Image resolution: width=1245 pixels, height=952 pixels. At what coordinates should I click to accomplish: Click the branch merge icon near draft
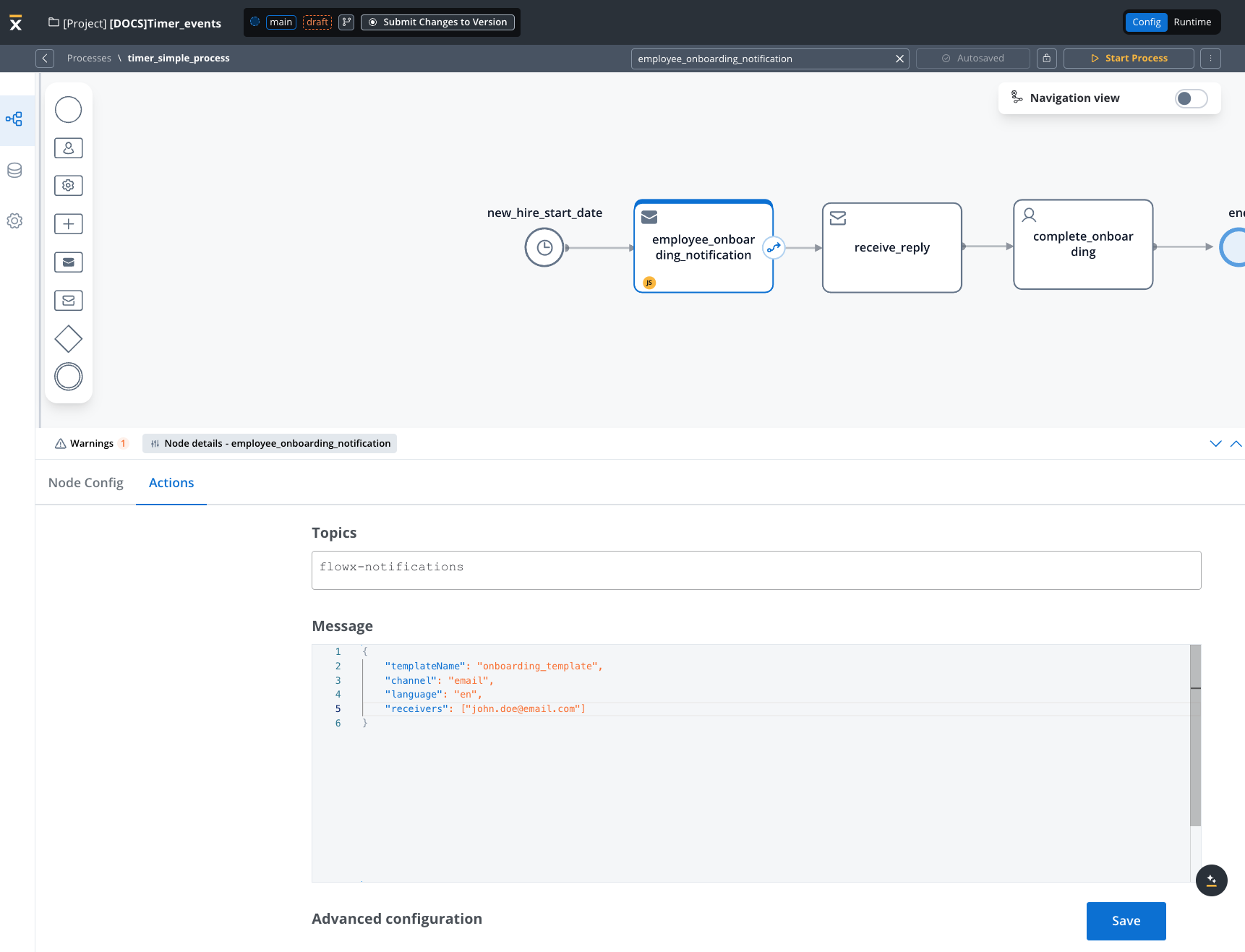(346, 22)
